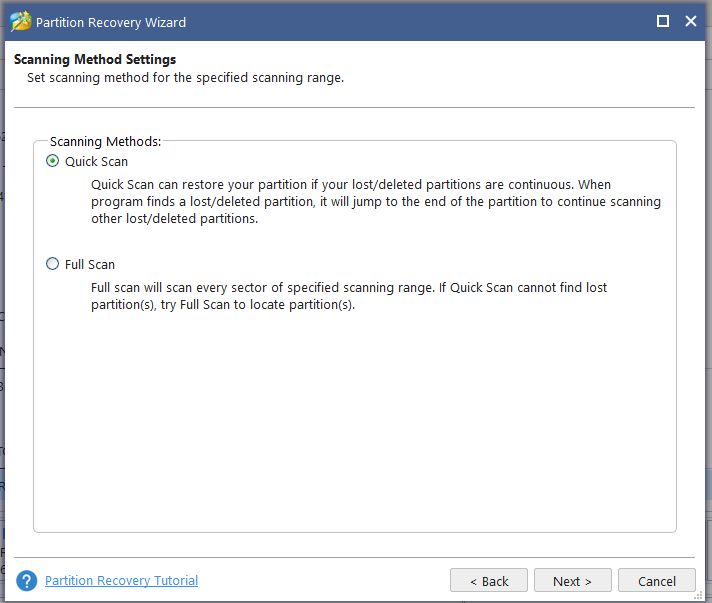This screenshot has width=712, height=603.
Task: Click the blue question mark help icon
Action: click(27, 581)
